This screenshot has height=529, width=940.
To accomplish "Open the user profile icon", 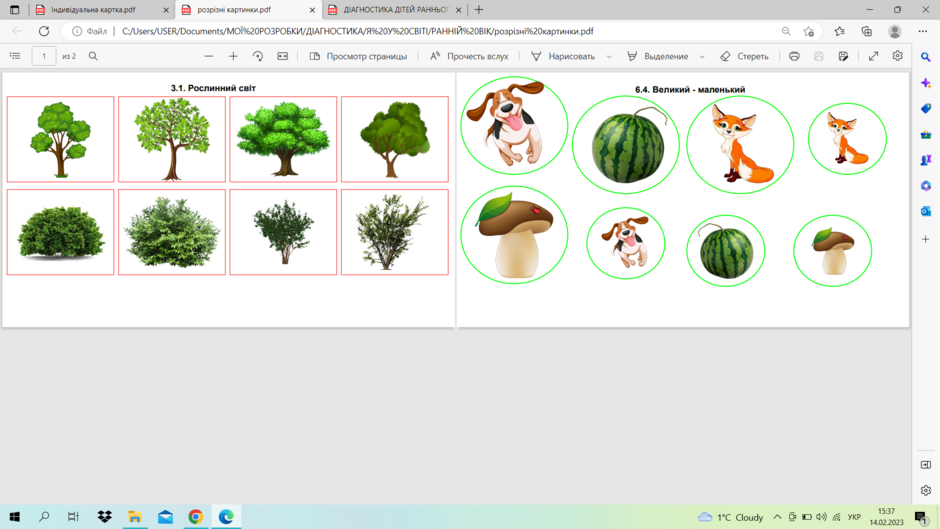I will click(895, 31).
